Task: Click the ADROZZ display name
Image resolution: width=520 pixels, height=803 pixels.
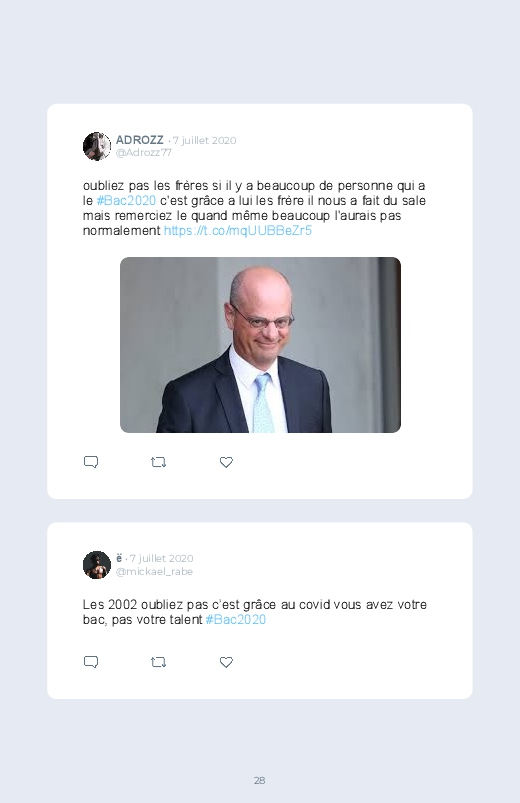Action: point(139,140)
